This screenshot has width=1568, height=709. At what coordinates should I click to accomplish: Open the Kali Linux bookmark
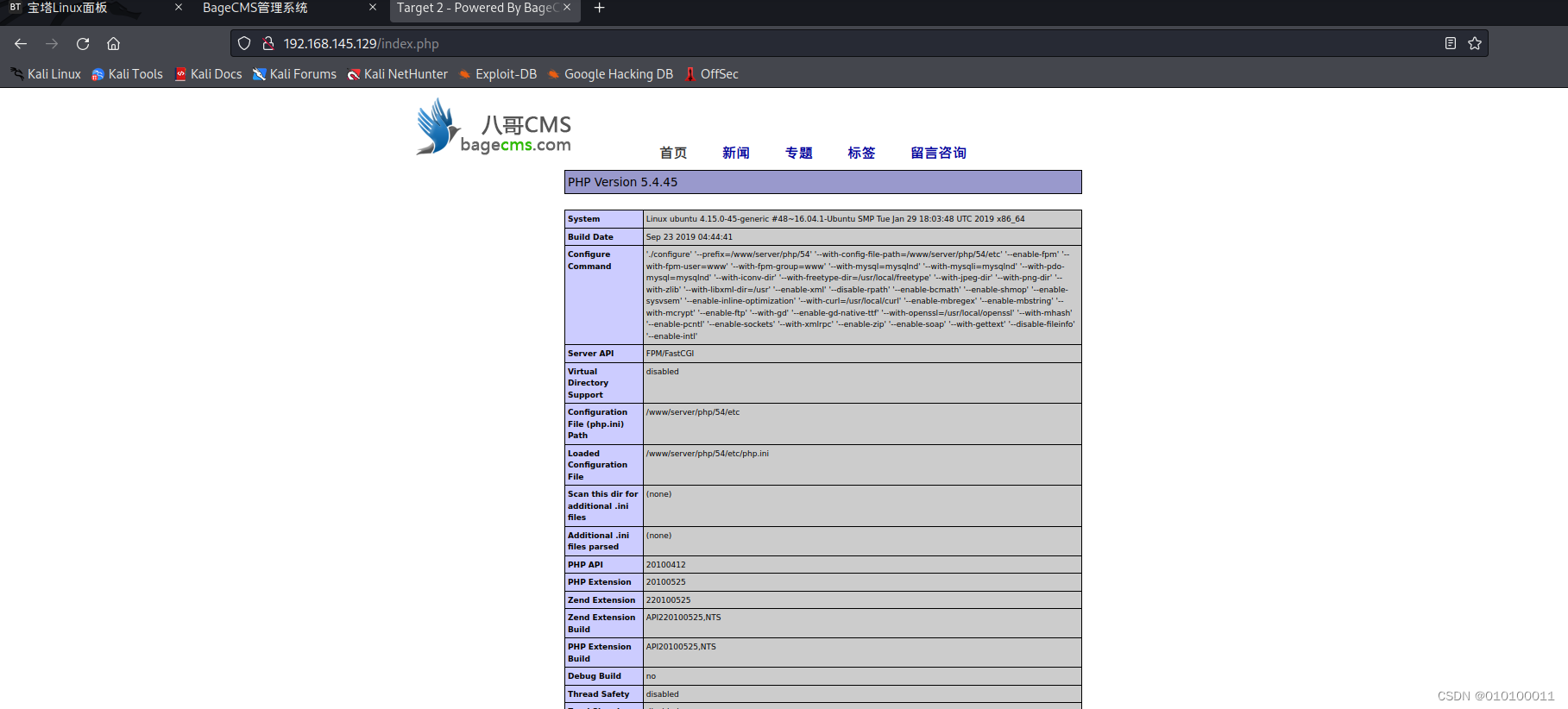click(x=46, y=74)
